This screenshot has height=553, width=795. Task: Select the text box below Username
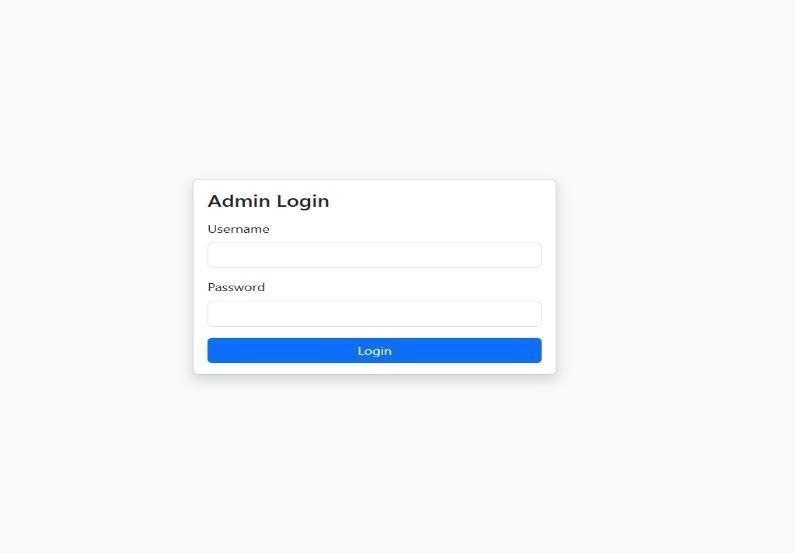pos(374,255)
